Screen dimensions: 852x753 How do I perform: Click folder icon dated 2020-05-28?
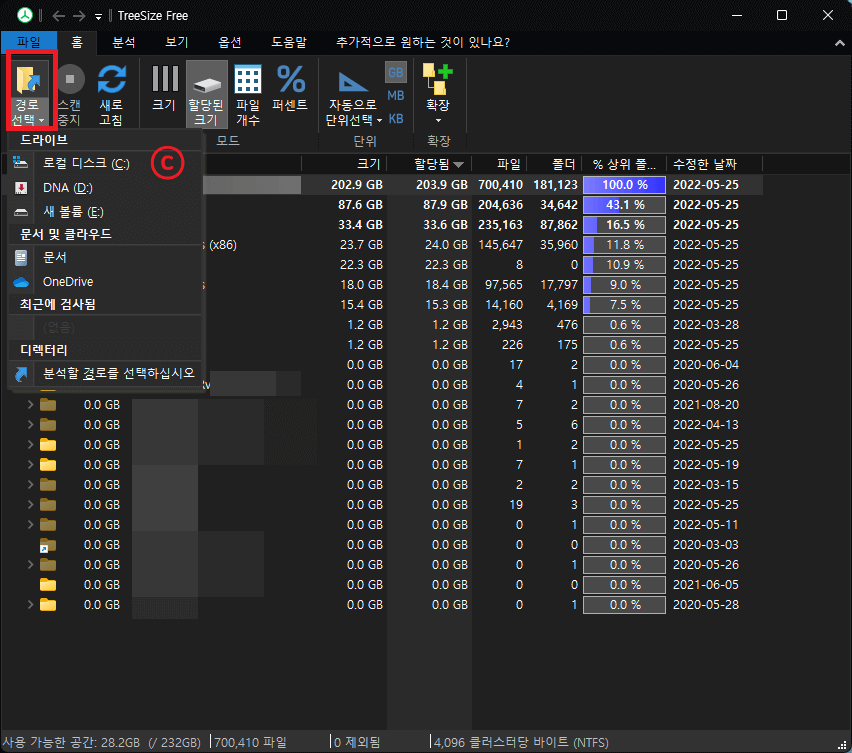[48, 605]
